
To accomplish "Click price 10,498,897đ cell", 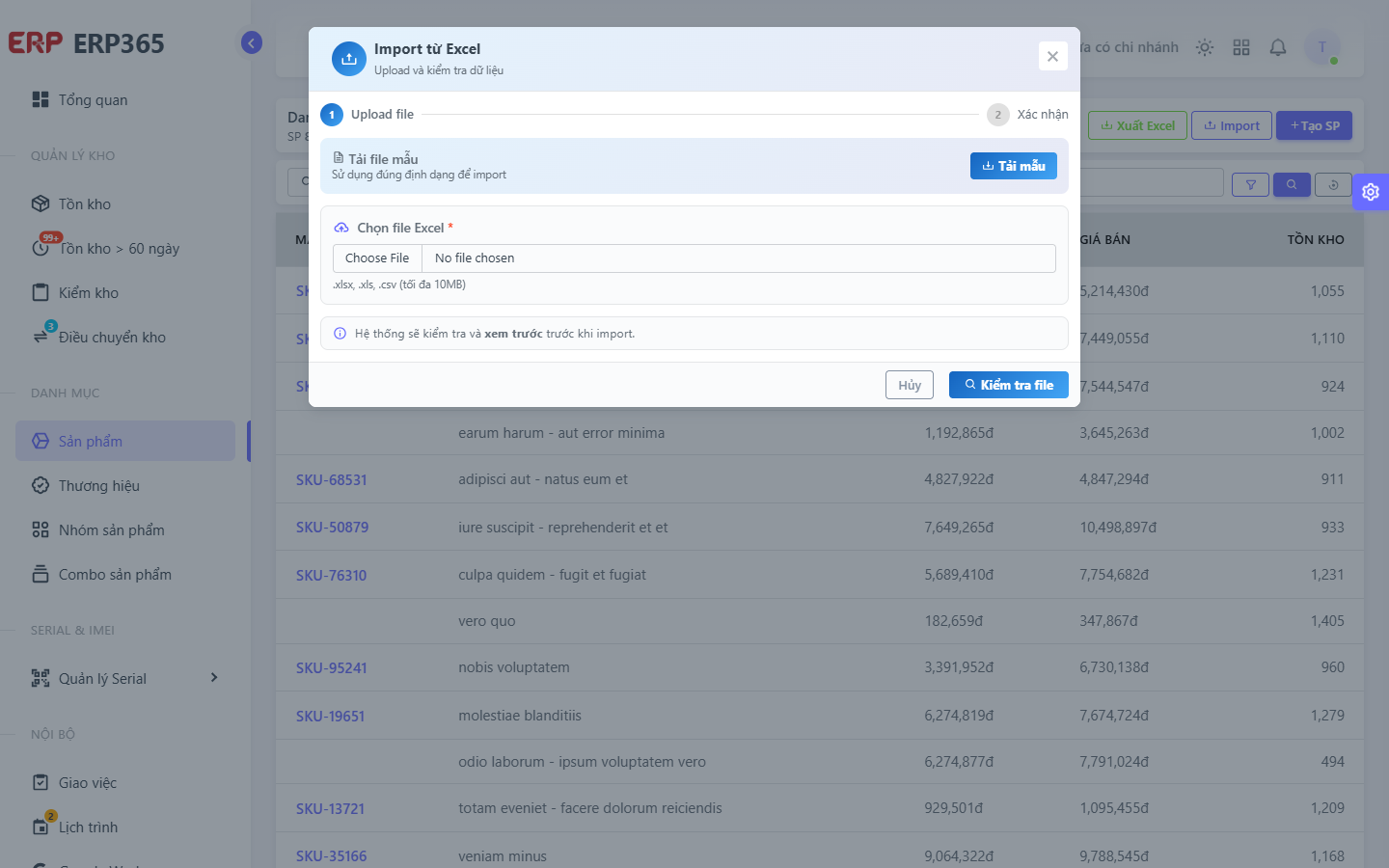I will tap(1118, 528).
